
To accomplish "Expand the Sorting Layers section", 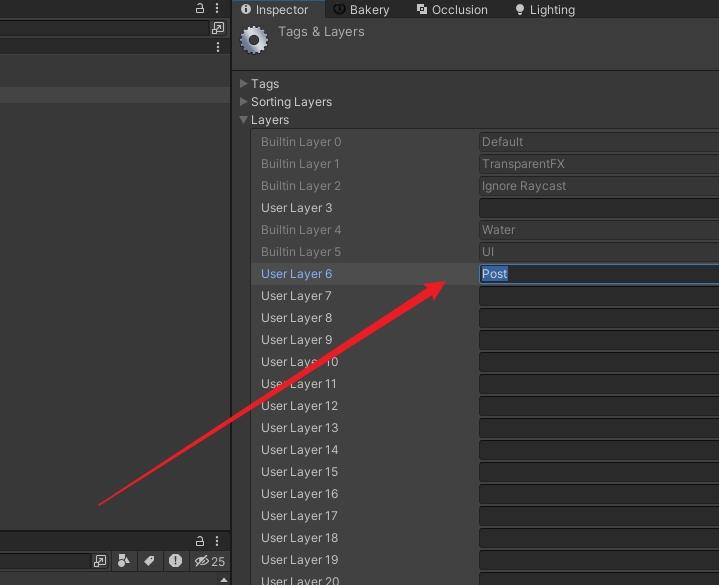I will click(243, 101).
